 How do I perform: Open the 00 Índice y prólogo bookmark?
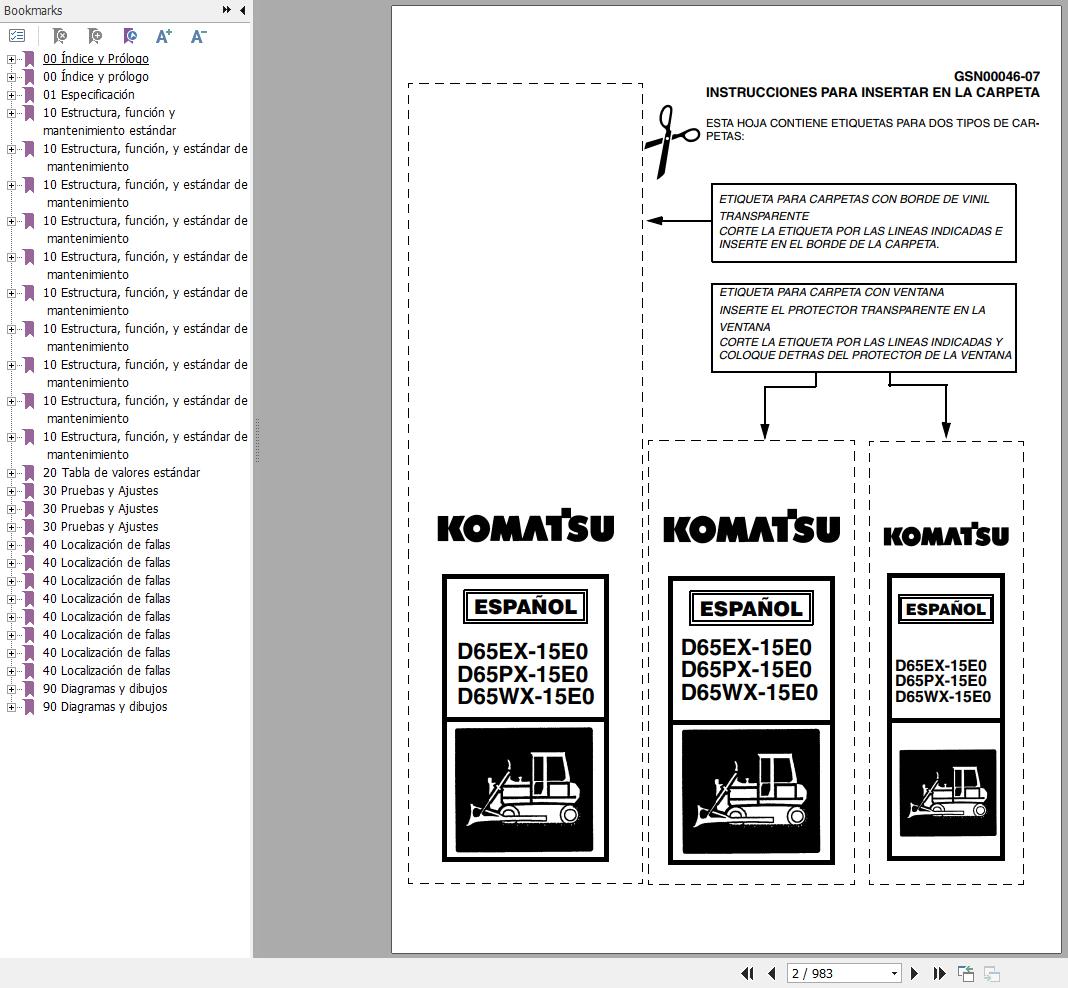(x=95, y=76)
